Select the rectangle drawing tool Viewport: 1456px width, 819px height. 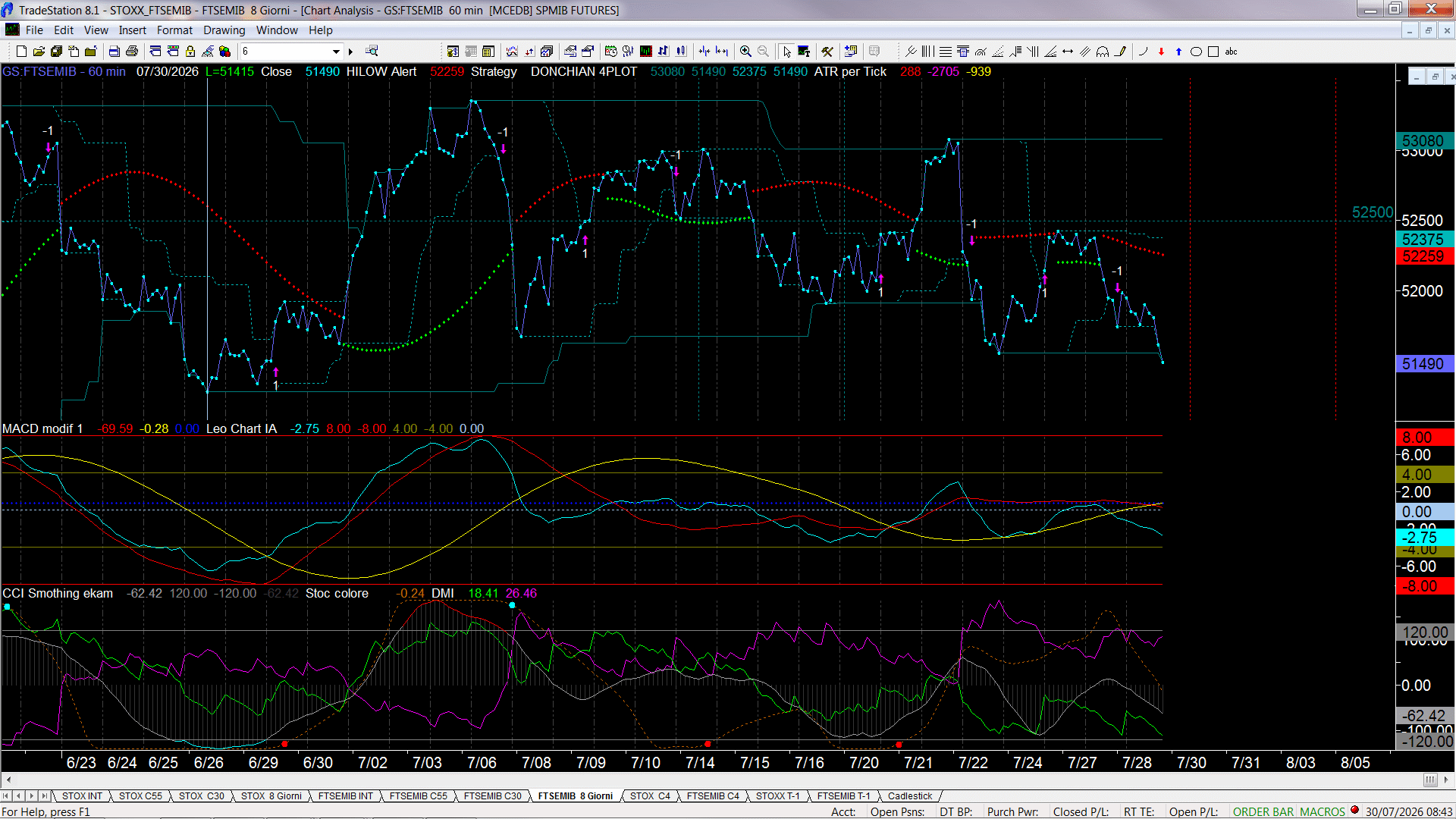[1213, 52]
